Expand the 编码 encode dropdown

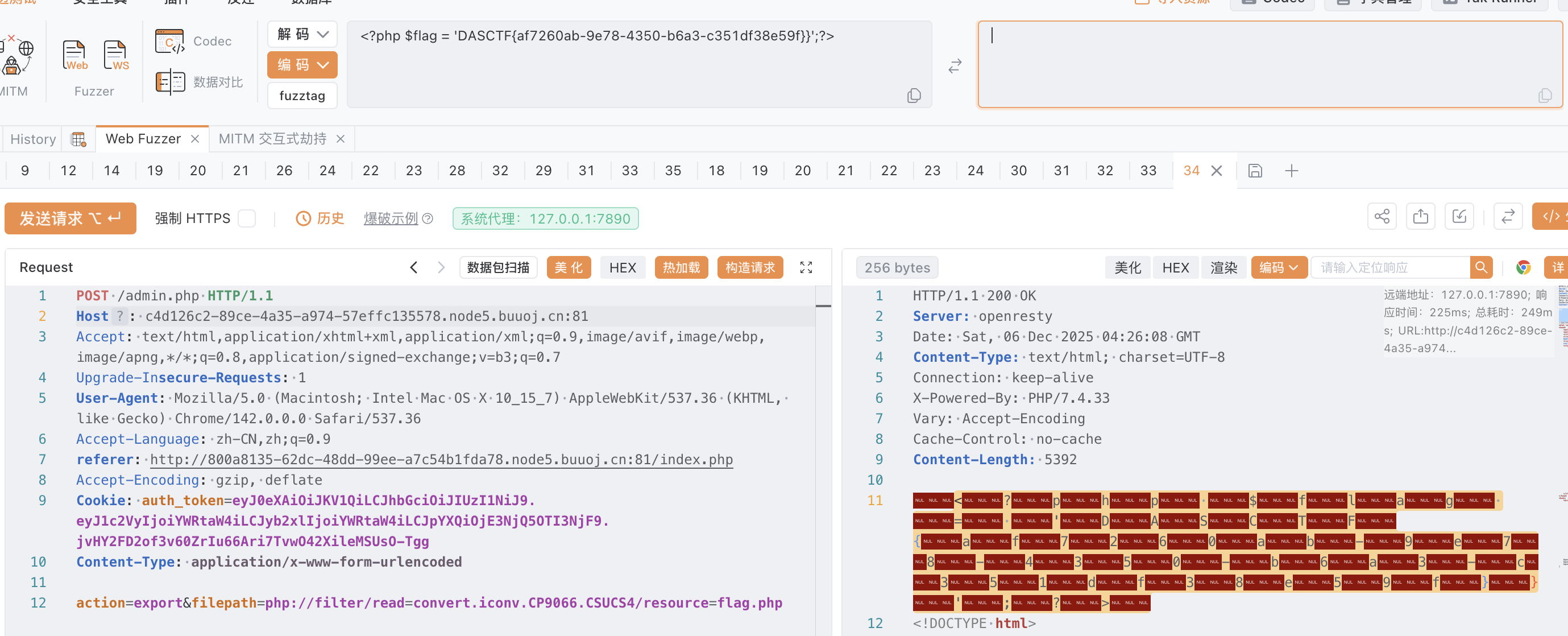(x=302, y=65)
